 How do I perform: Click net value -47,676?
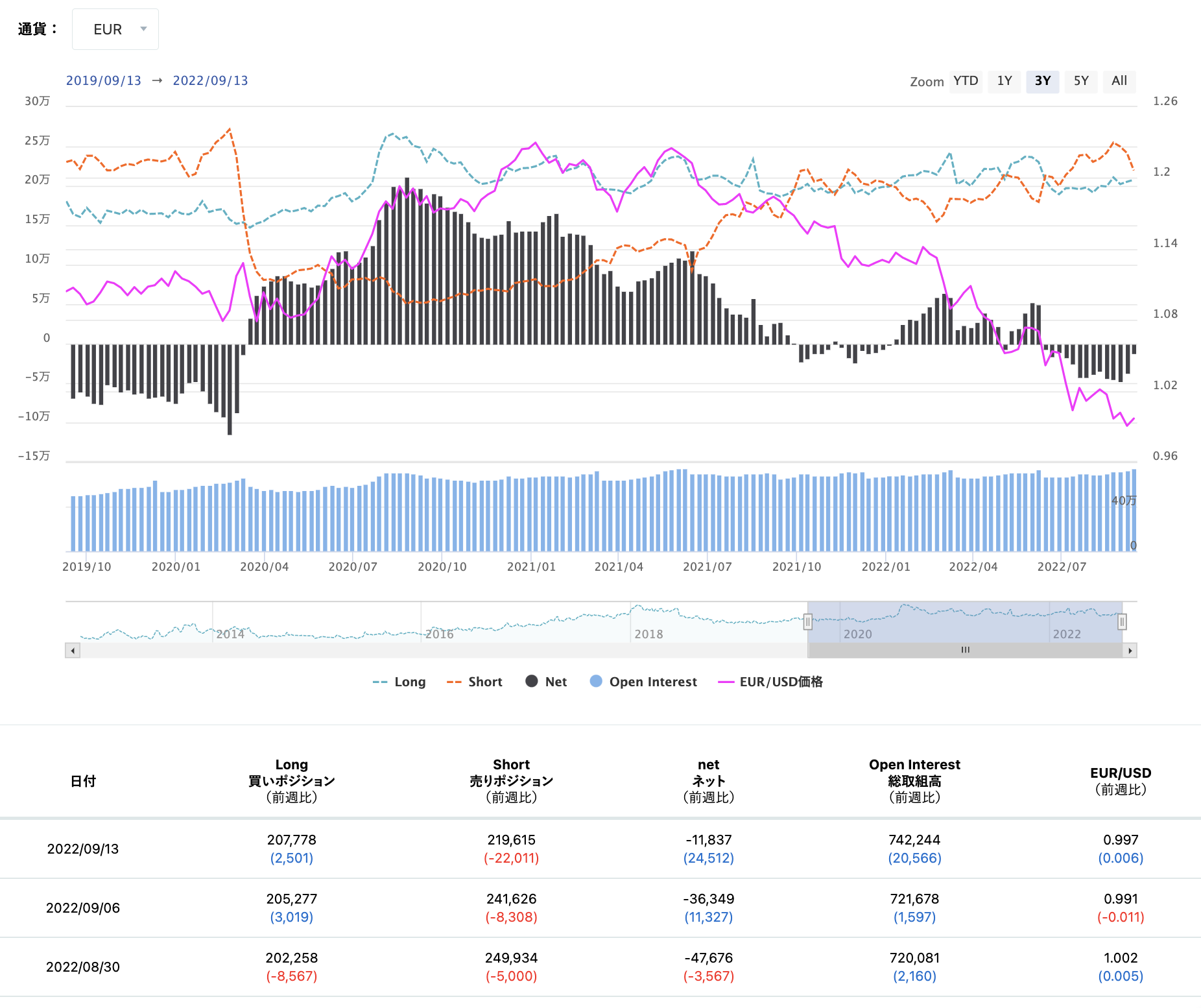pyautogui.click(x=709, y=958)
